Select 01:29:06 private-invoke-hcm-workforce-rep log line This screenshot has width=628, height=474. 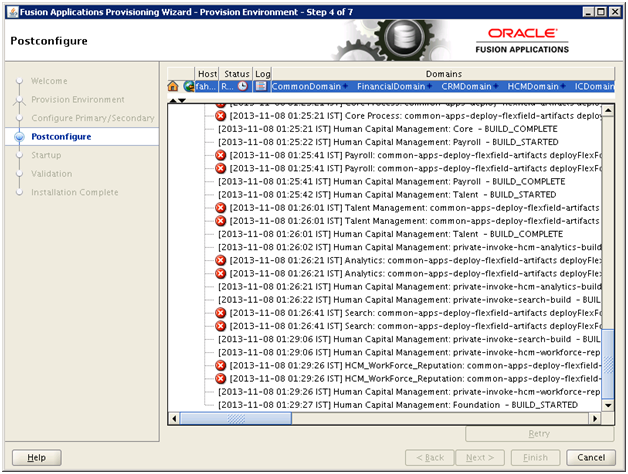[x=409, y=352]
